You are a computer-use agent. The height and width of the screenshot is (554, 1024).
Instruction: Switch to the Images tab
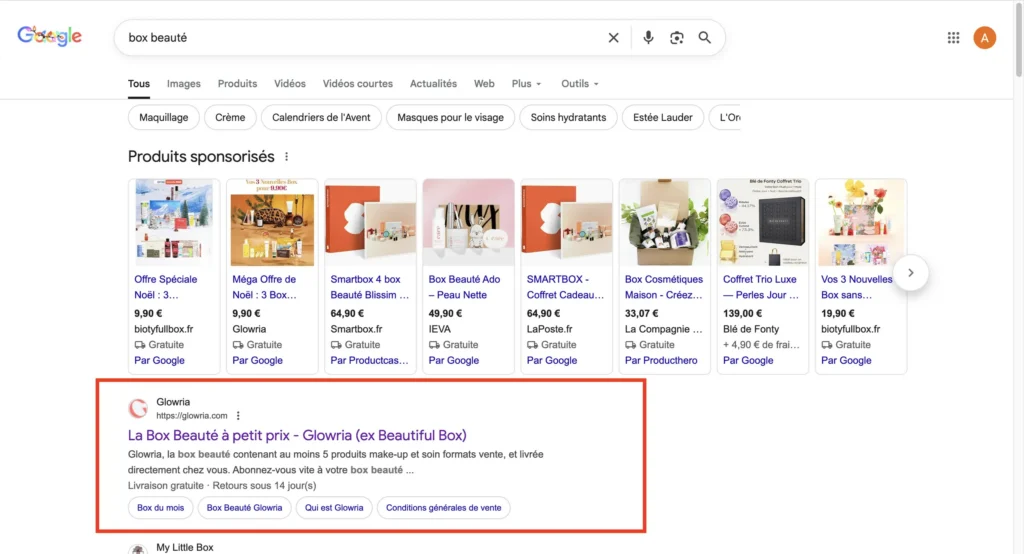[184, 84]
